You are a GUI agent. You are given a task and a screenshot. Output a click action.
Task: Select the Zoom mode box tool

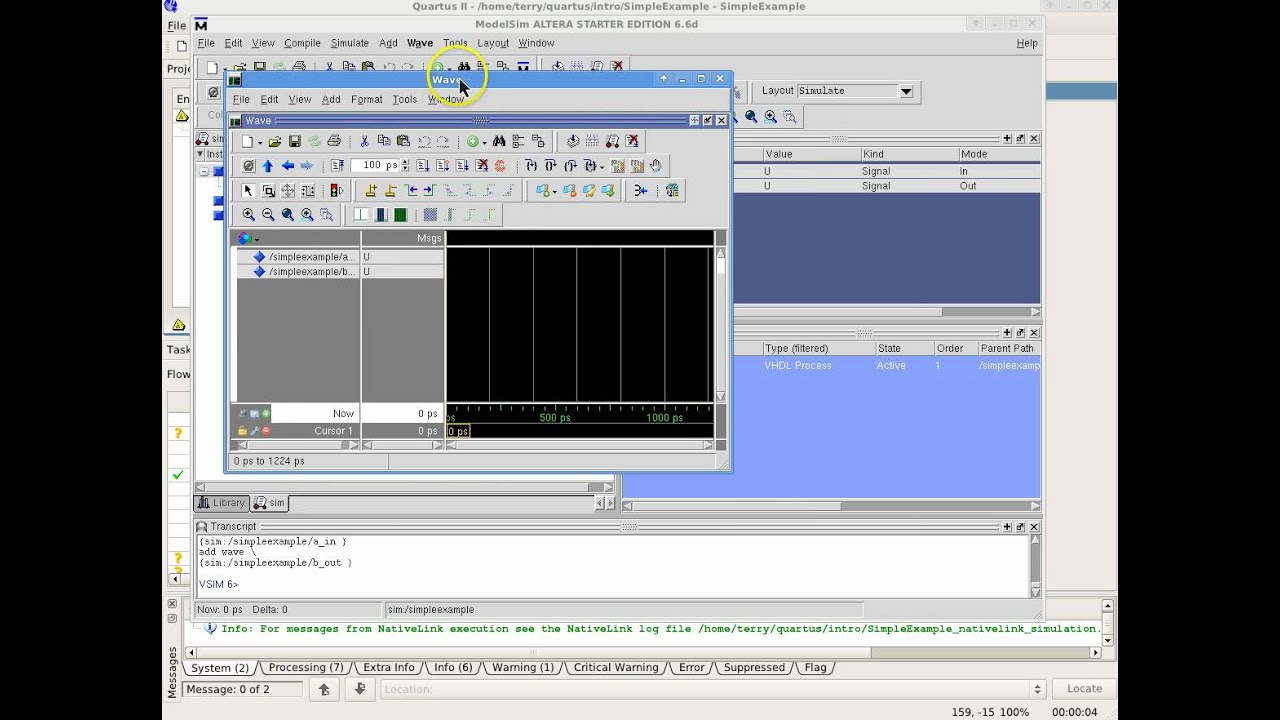coord(268,190)
